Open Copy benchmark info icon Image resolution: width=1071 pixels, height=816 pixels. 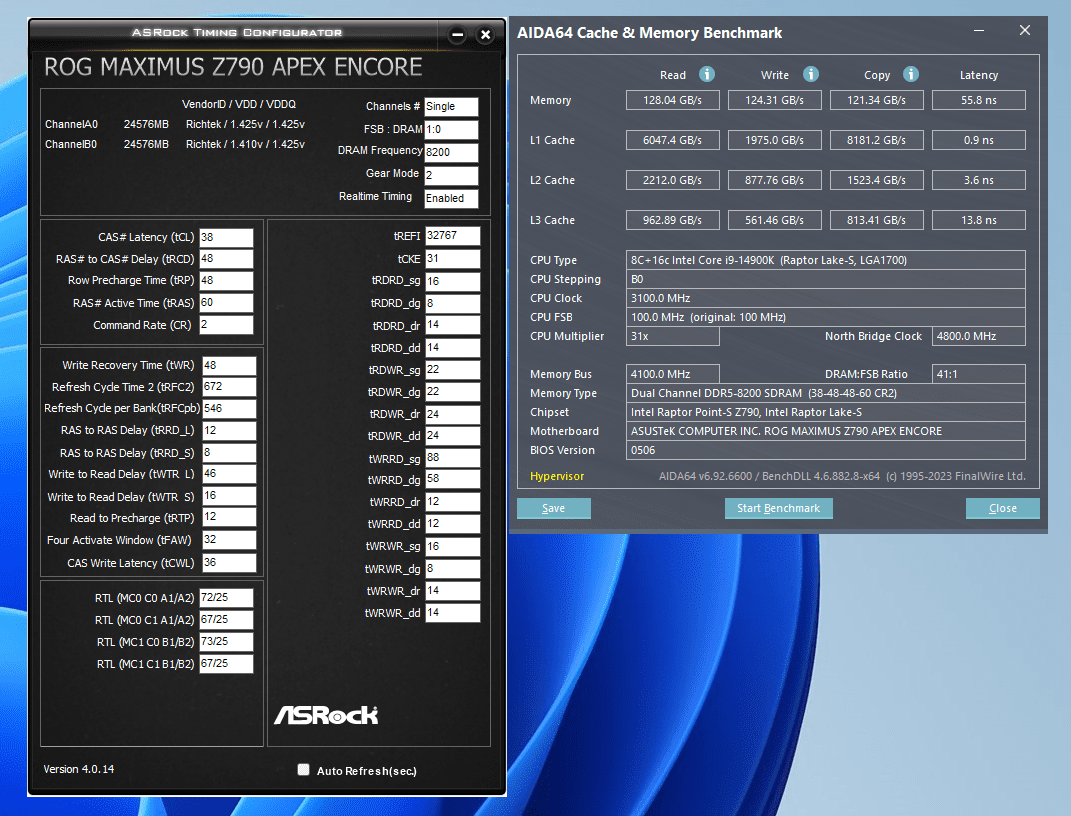(x=910, y=74)
